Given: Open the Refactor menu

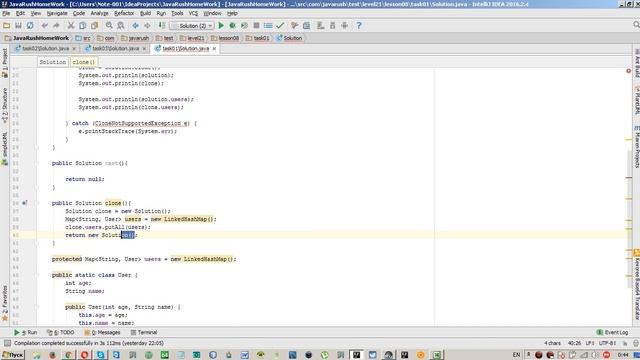Looking at the screenshot, I should [124, 13].
